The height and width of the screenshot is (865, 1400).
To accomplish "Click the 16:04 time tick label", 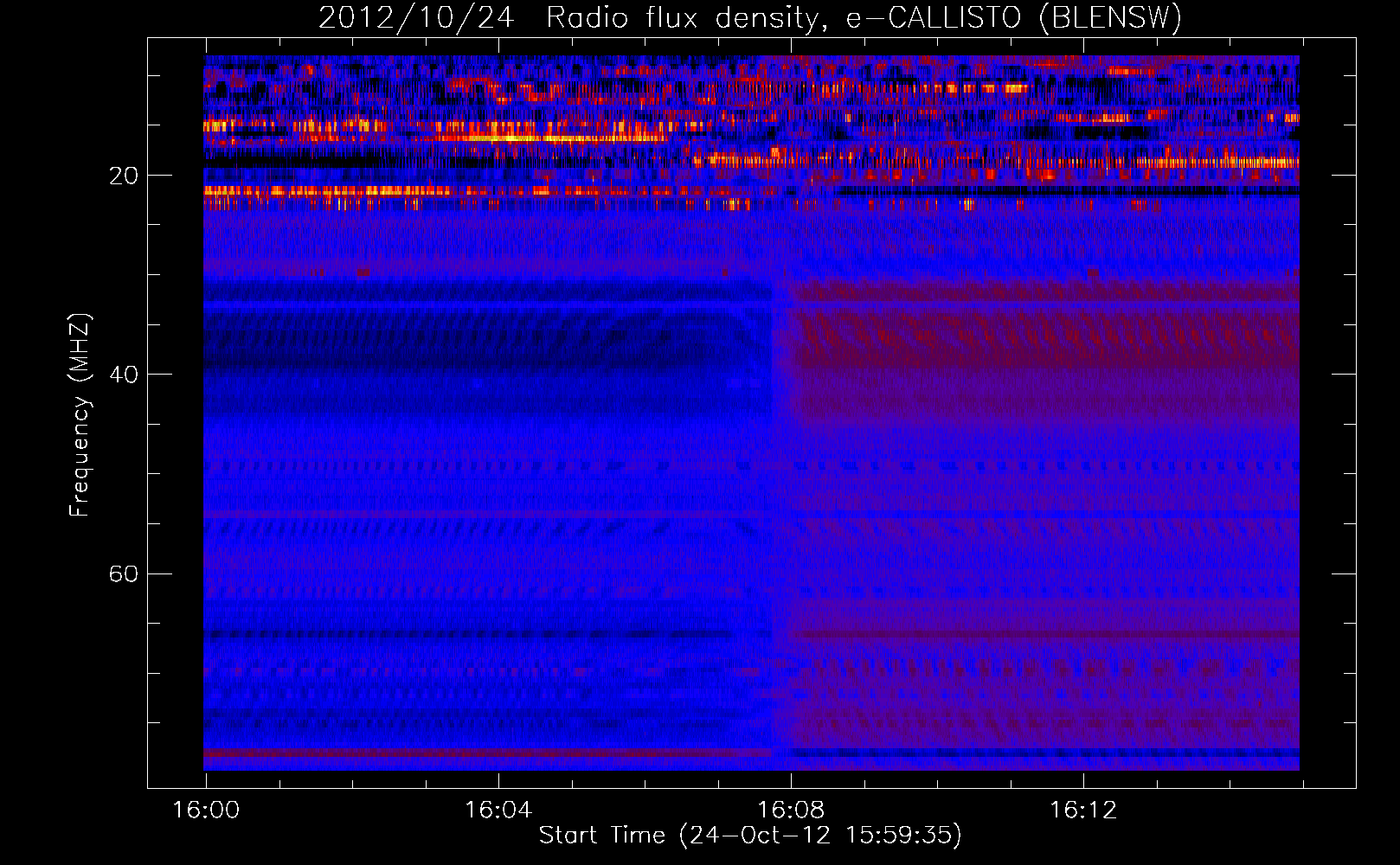I will click(x=498, y=811).
